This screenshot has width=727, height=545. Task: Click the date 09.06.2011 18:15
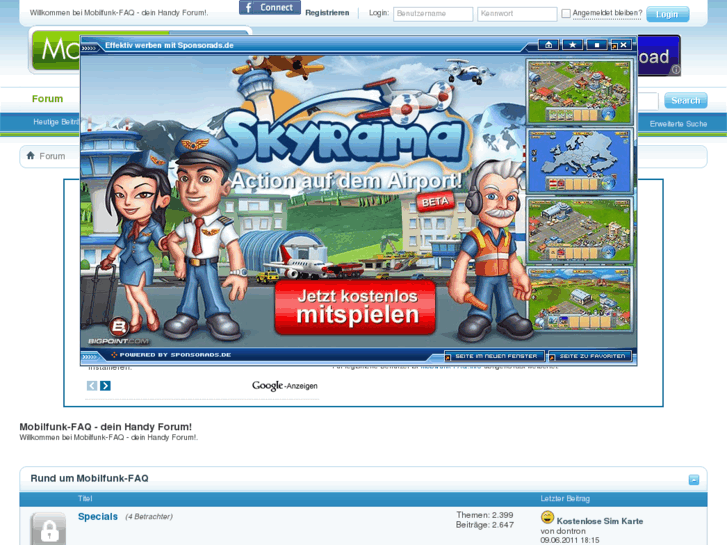tap(569, 540)
